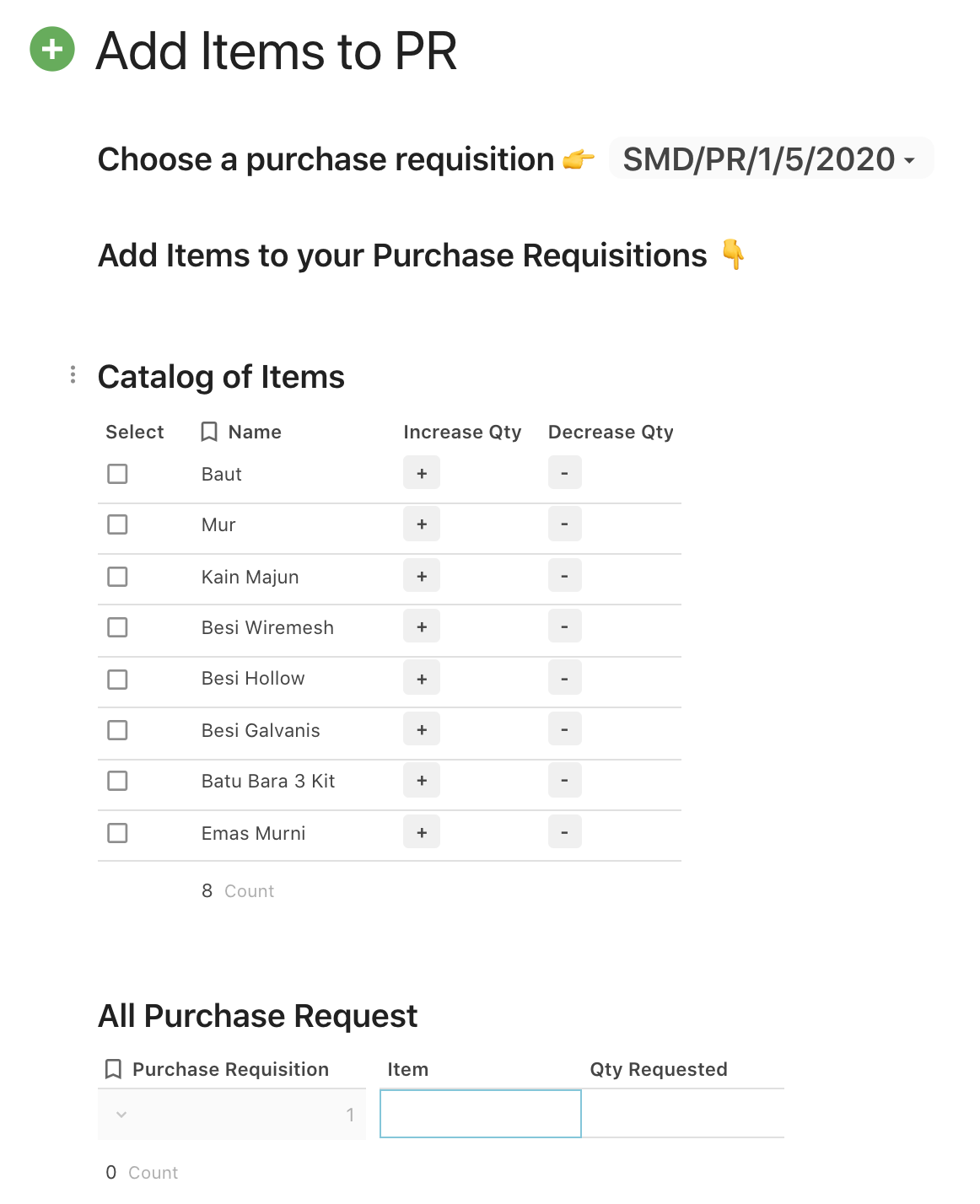This screenshot has height=1204, width=980.
Task: Expand the Purchase Requisition row chevron
Action: (x=121, y=1115)
